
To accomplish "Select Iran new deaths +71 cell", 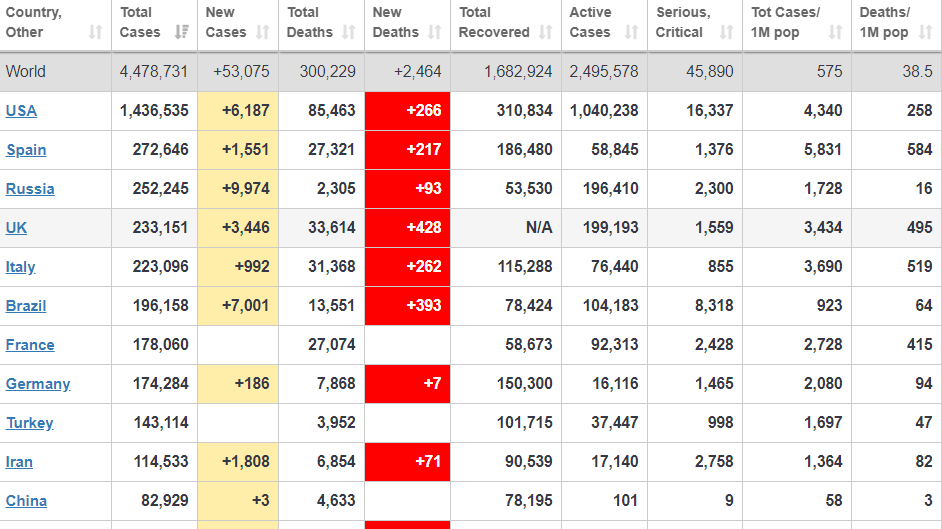I will [407, 462].
